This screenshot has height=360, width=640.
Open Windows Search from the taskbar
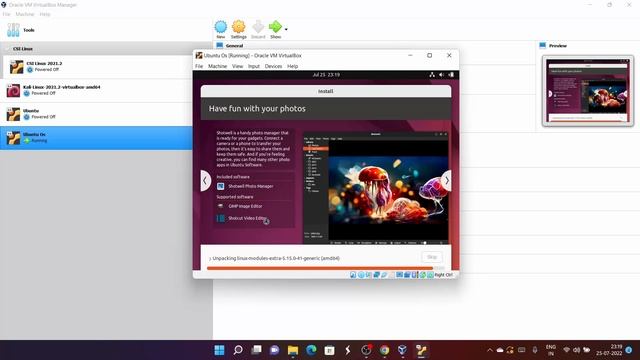[238, 350]
